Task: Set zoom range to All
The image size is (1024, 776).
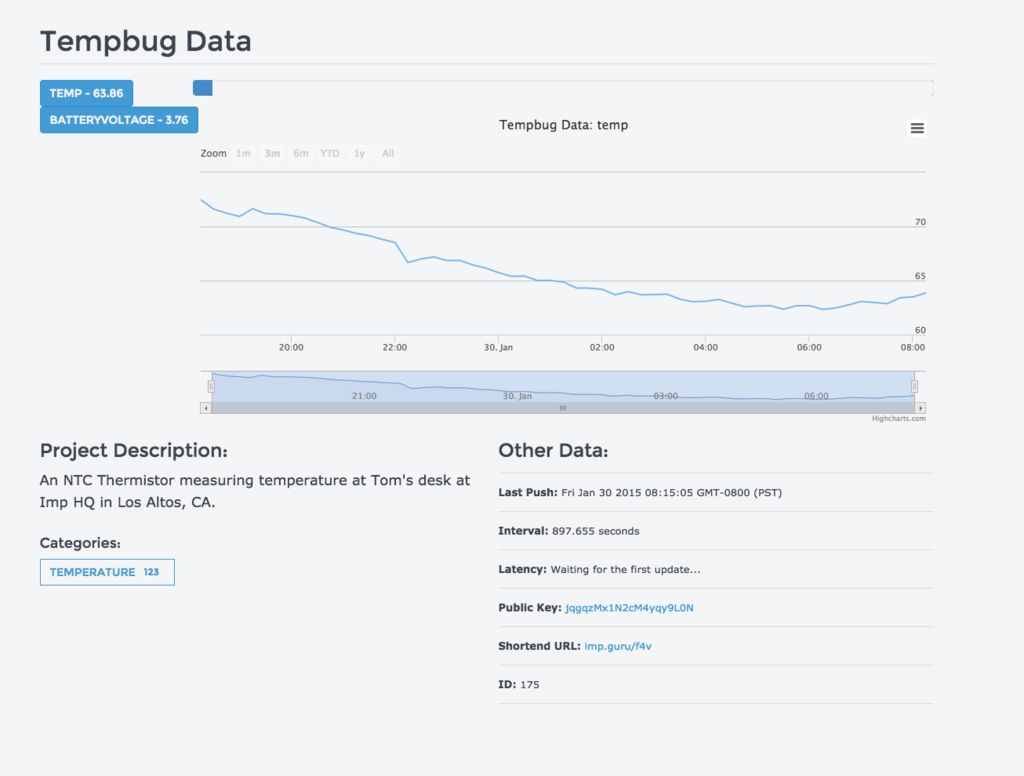Action: (388, 154)
